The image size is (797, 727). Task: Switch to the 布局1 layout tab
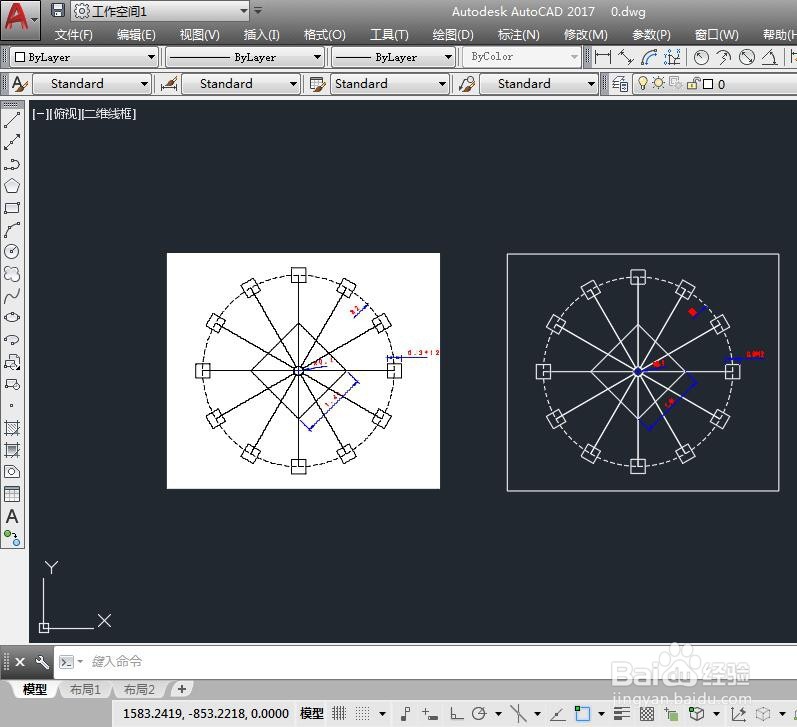tap(85, 689)
